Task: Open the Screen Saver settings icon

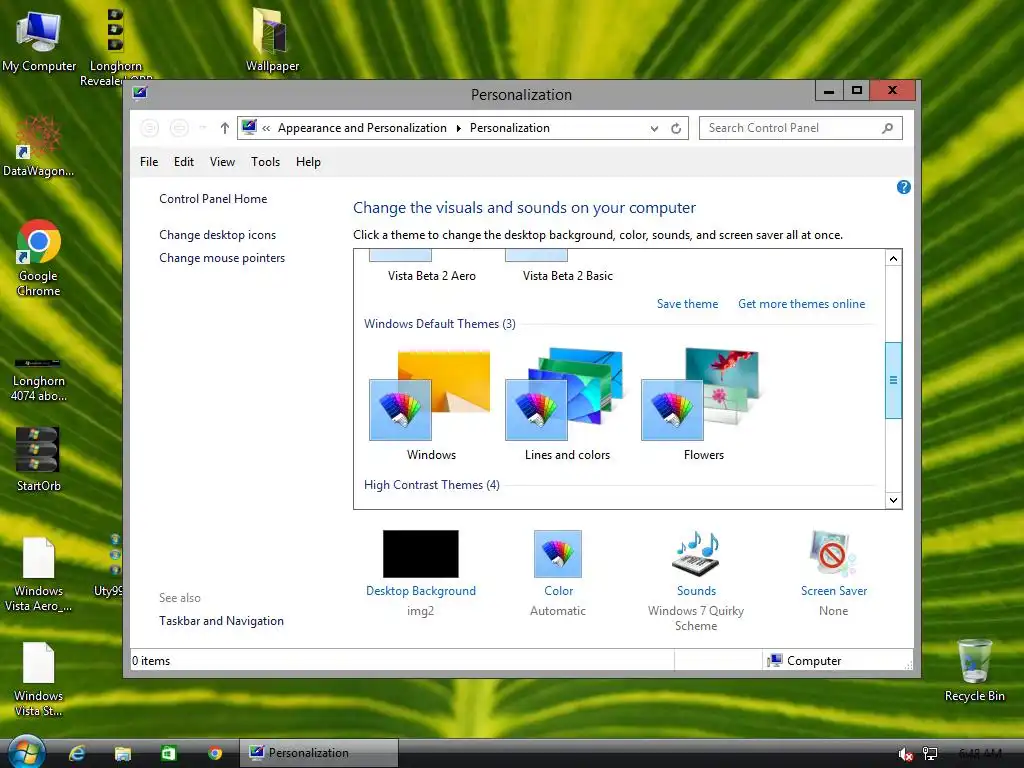Action: [x=833, y=554]
